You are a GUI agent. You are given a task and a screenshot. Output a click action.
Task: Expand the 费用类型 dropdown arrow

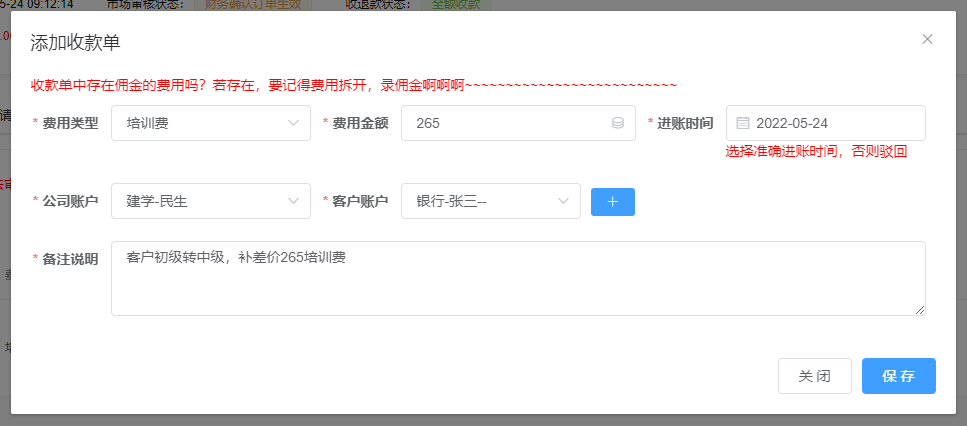click(293, 123)
